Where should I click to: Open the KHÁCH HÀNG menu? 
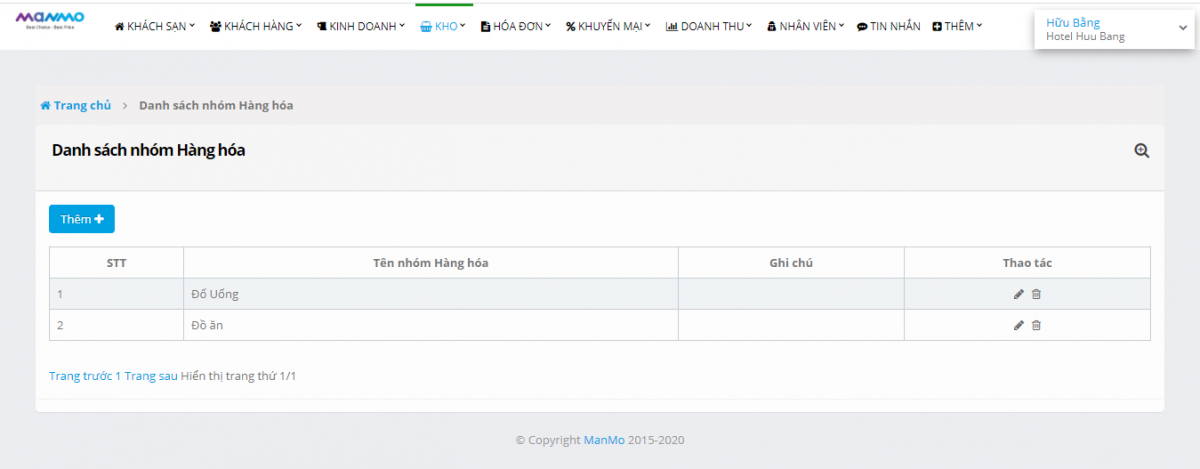coord(256,27)
